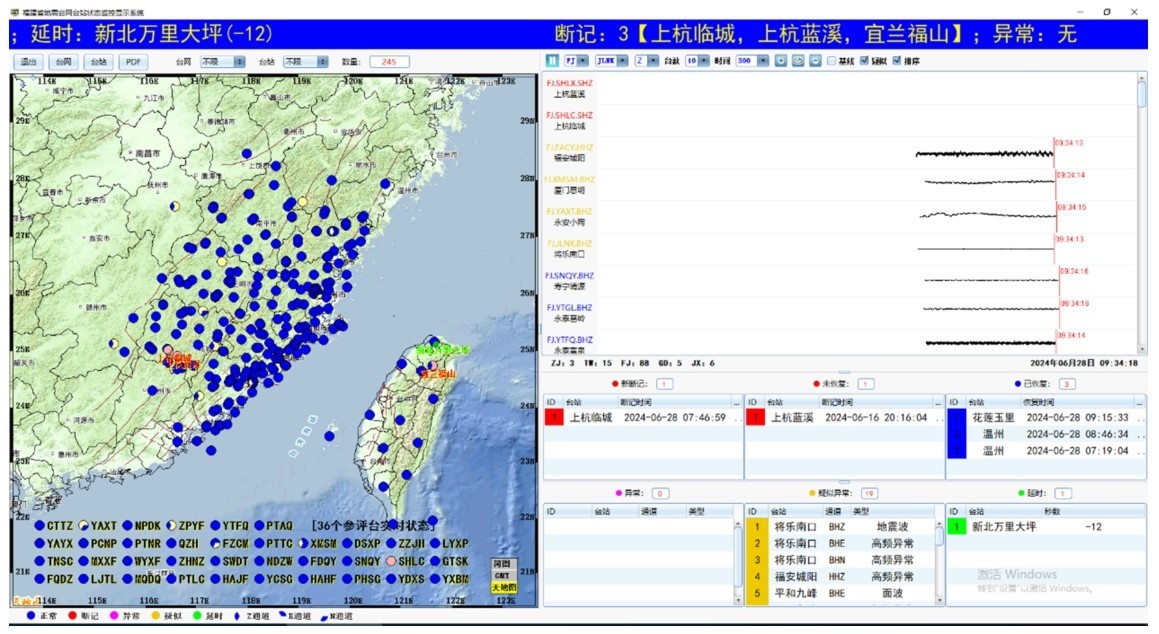Enable the 基线 checkbox
The image size is (1159, 634).
[832, 61]
